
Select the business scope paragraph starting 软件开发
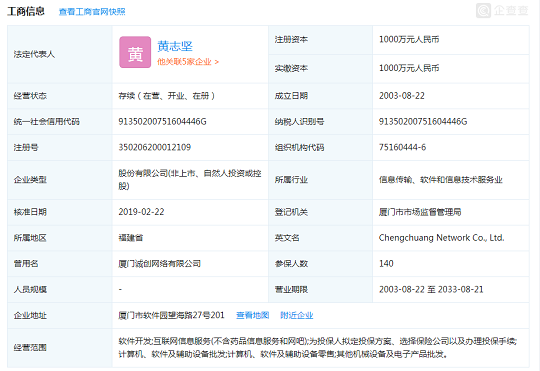318,348
